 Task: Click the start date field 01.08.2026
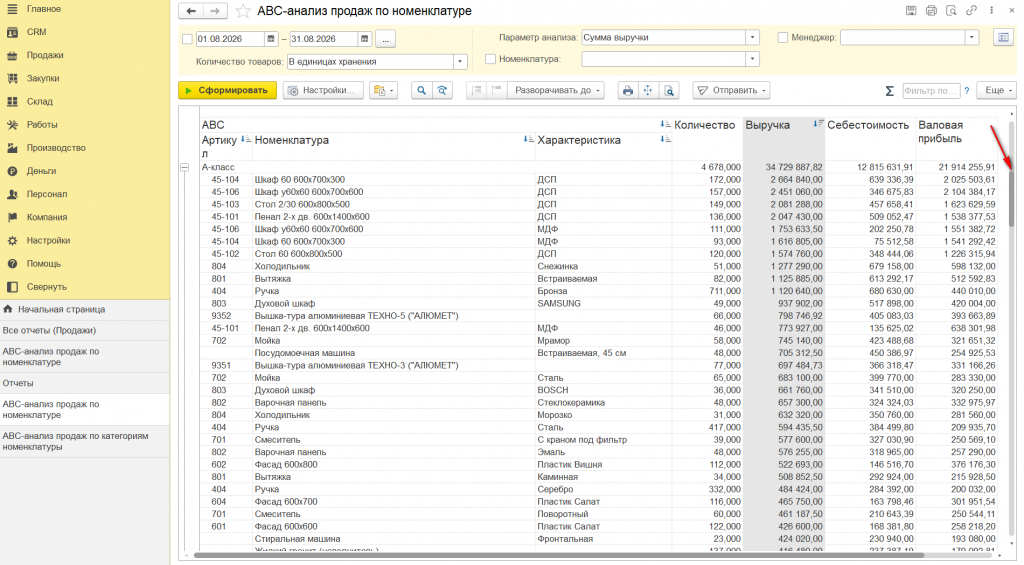230,39
